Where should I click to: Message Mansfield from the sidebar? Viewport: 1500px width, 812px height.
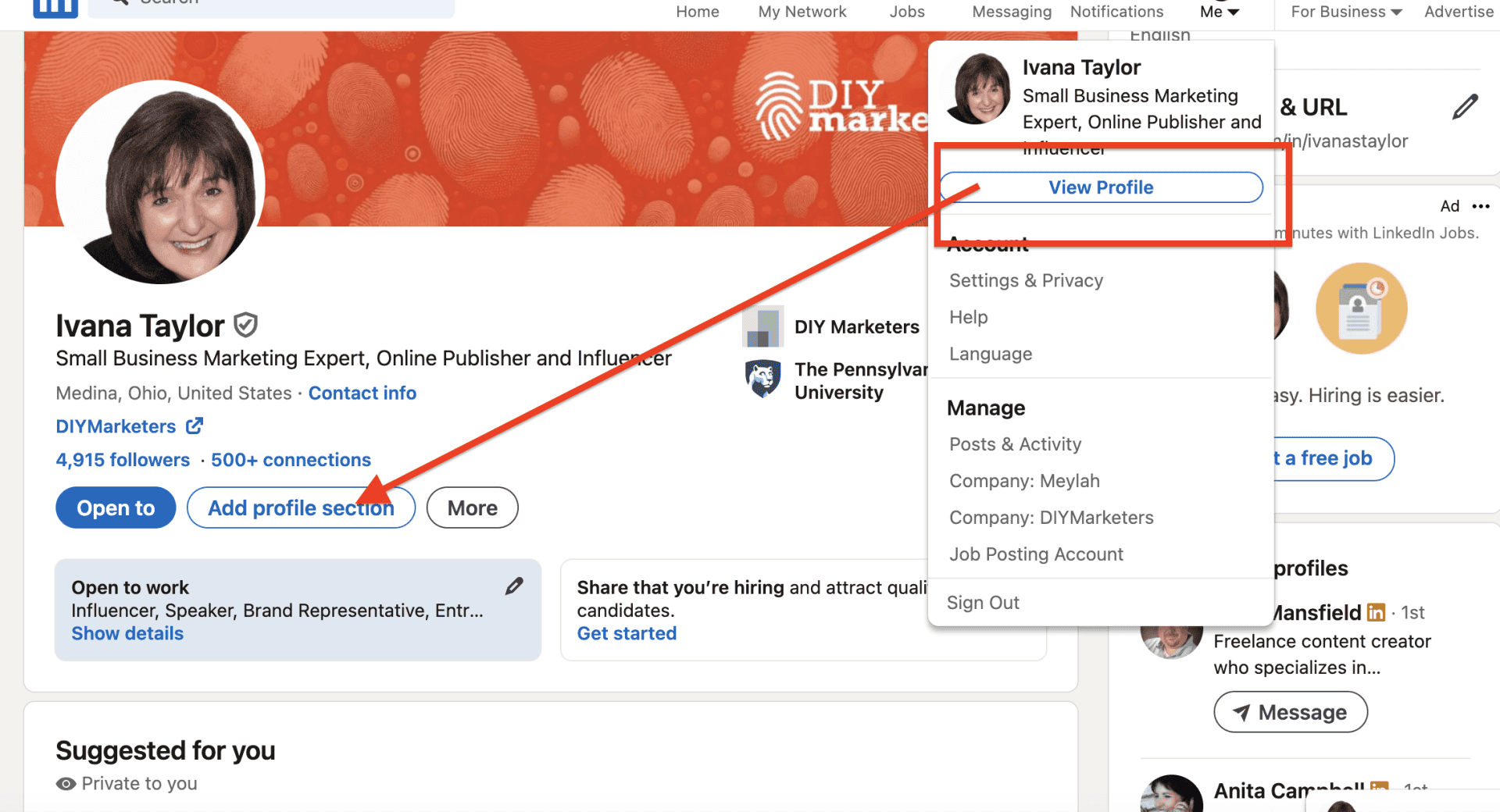1290,711
